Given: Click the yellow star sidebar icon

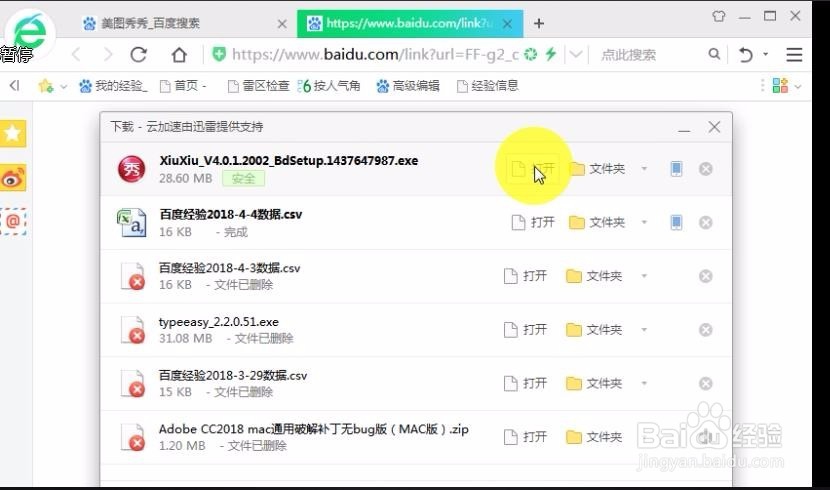Looking at the screenshot, I should (x=13, y=133).
